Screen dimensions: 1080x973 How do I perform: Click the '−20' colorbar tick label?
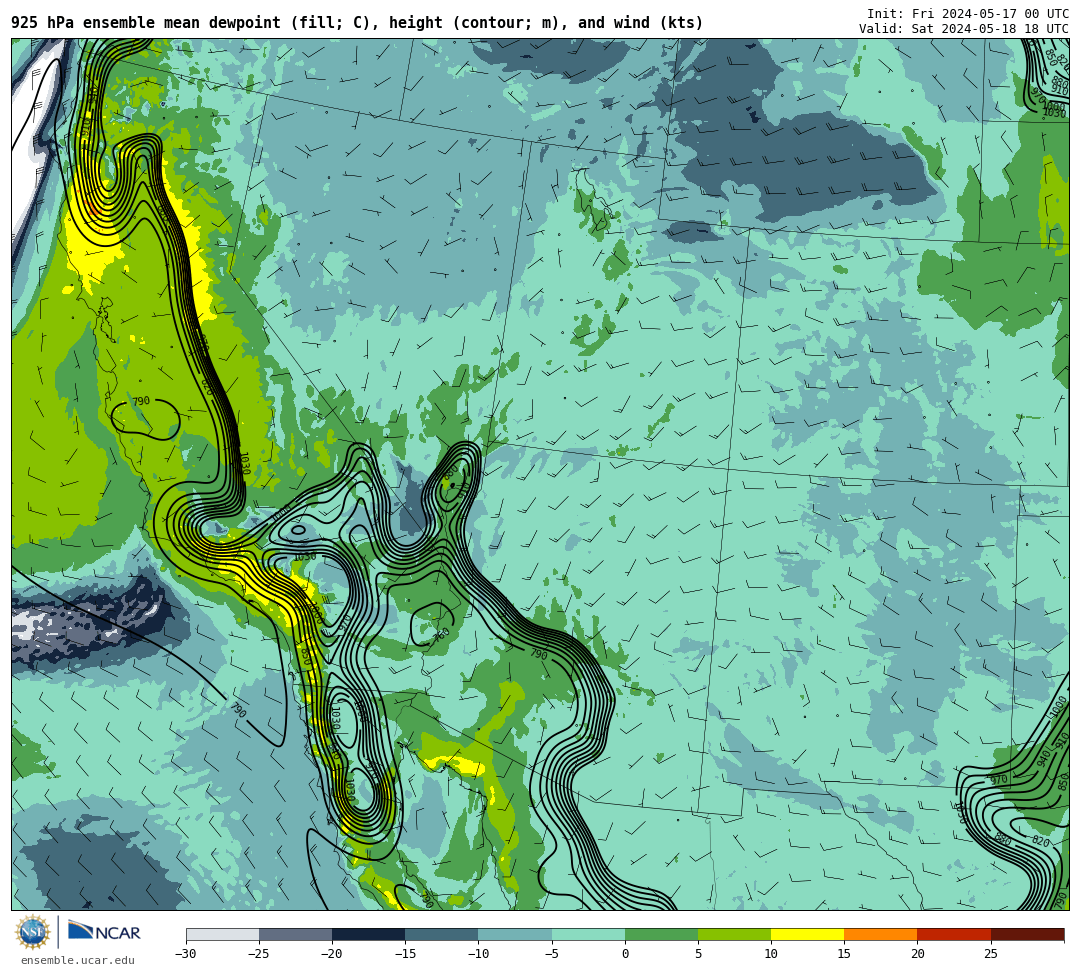(x=332, y=954)
